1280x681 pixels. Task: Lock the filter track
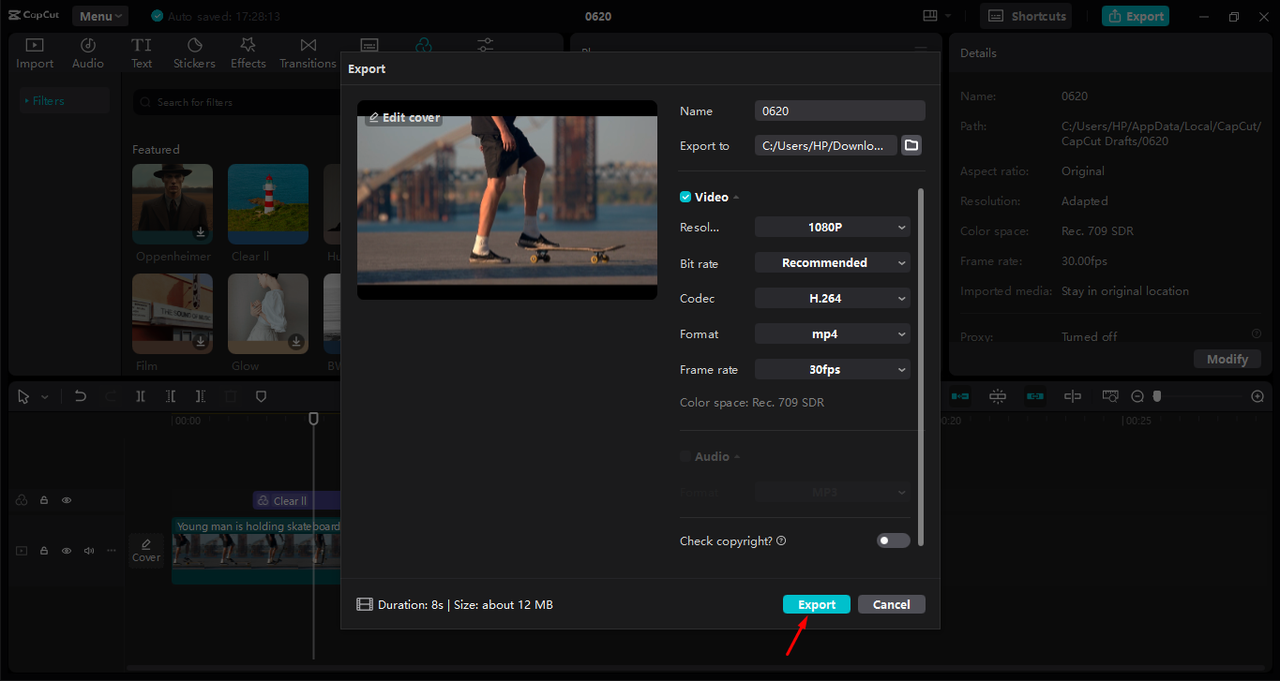click(x=44, y=500)
